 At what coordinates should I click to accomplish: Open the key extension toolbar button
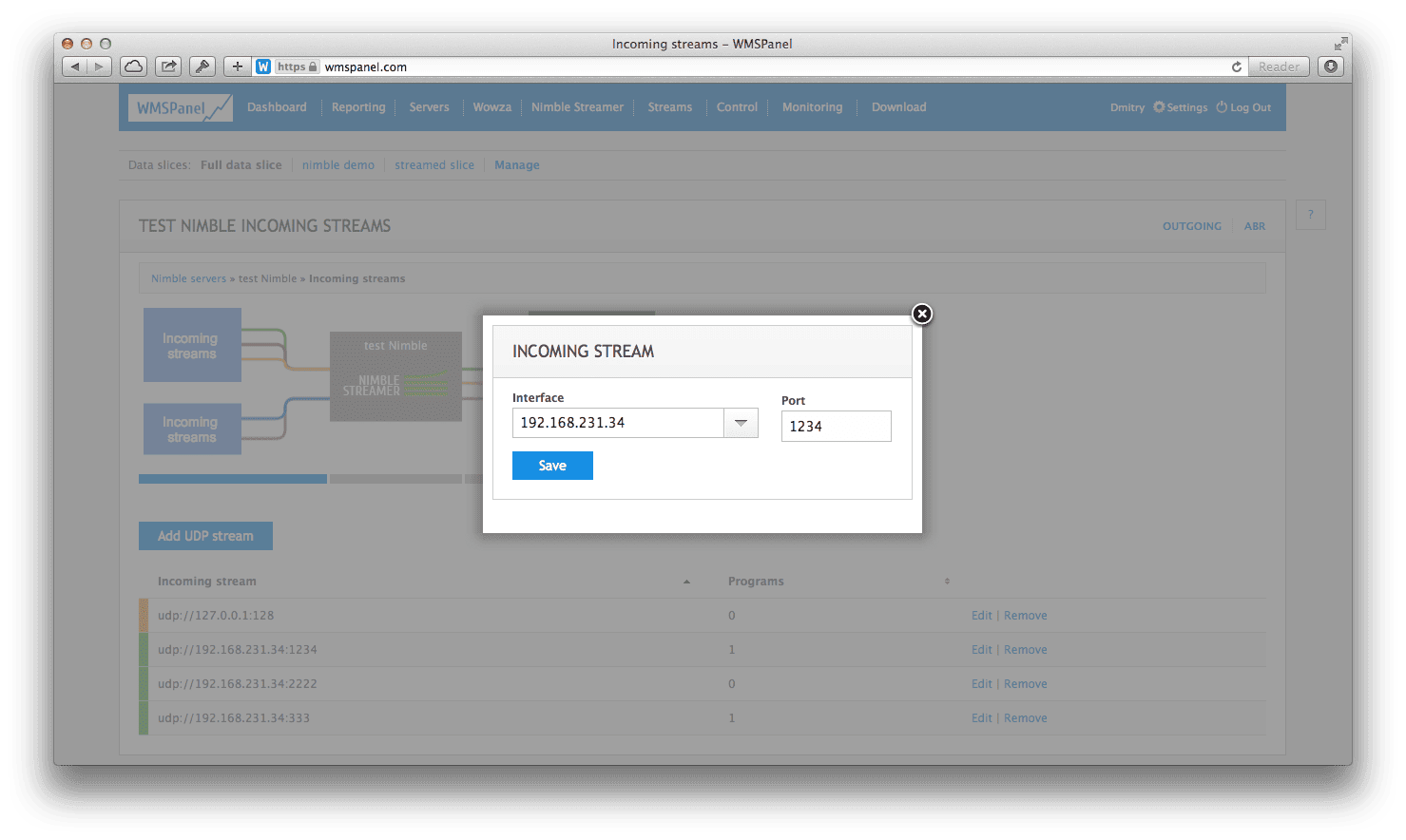(202, 67)
